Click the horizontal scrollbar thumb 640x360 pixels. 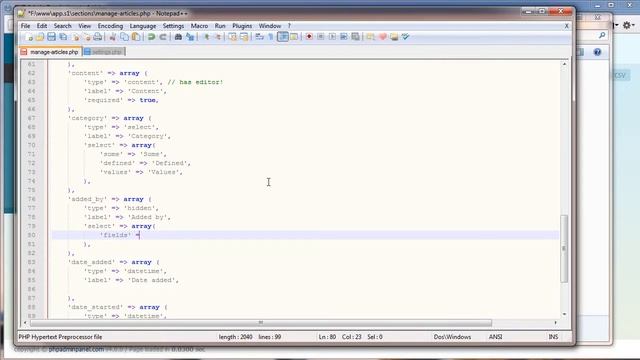261,323
